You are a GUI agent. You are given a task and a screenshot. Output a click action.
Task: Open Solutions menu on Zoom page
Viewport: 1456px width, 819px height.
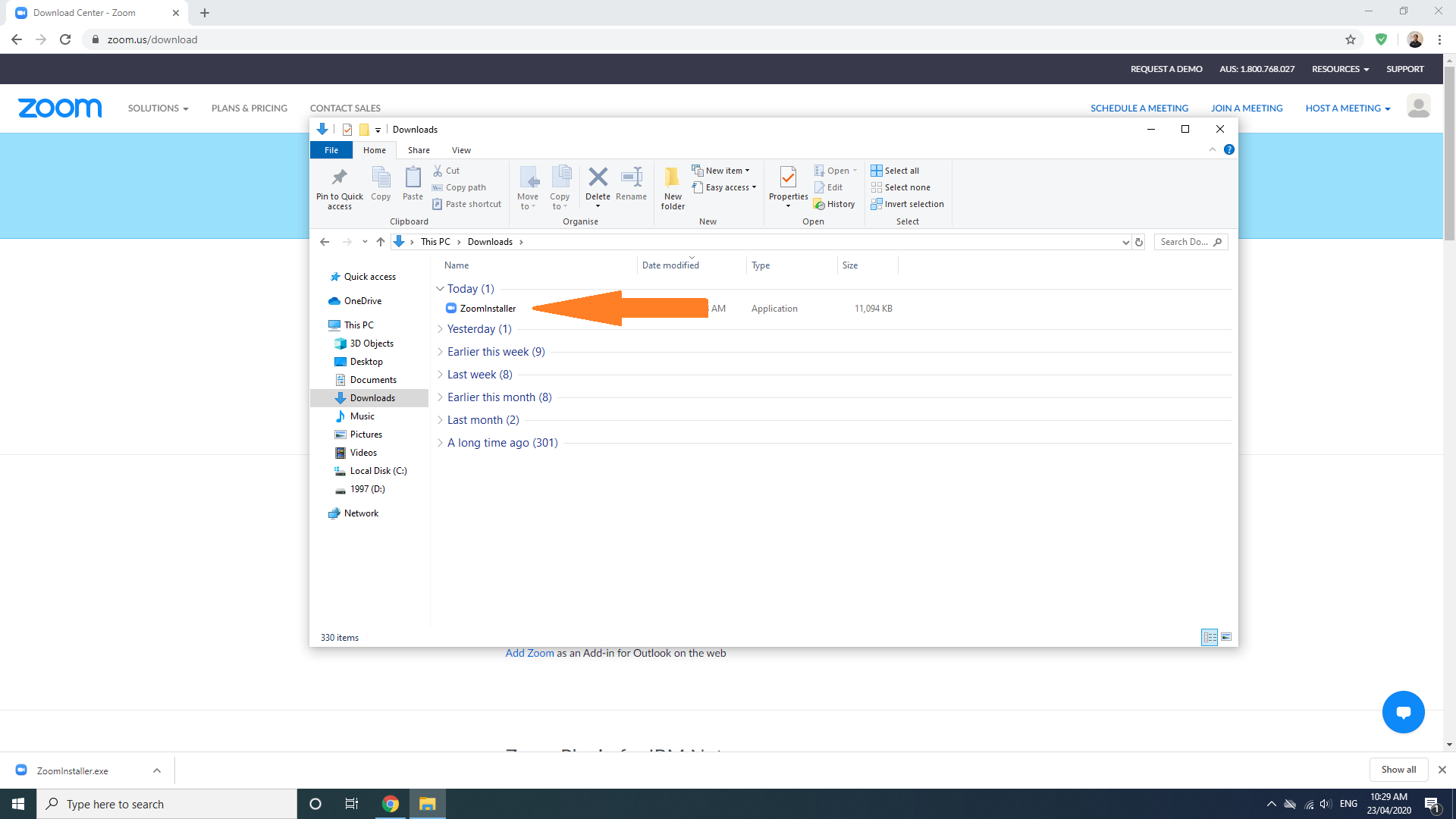tap(158, 108)
